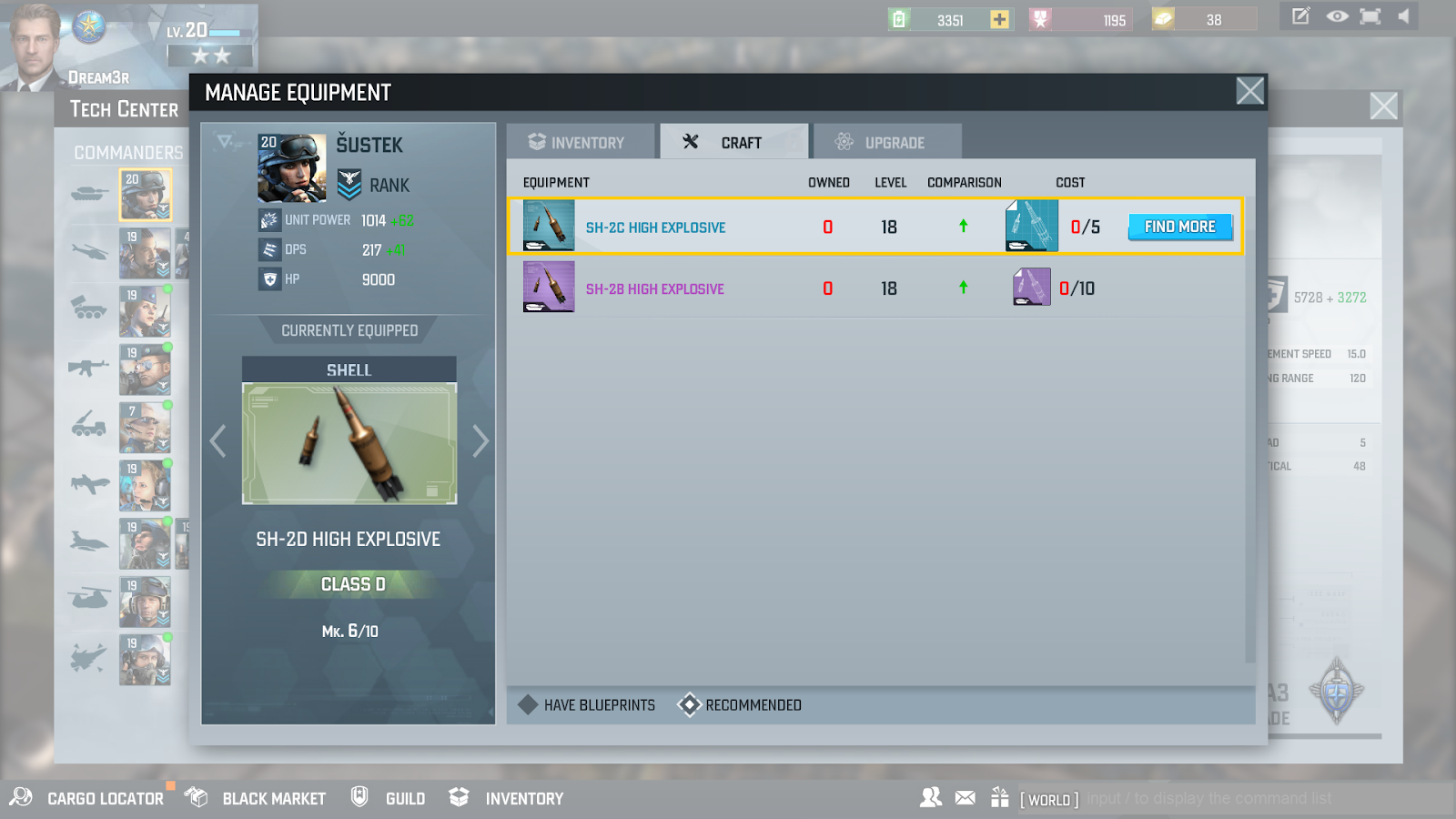Image resolution: width=1456 pixels, height=819 pixels.
Task: Toggle visibility with the eye icon
Action: (1337, 16)
